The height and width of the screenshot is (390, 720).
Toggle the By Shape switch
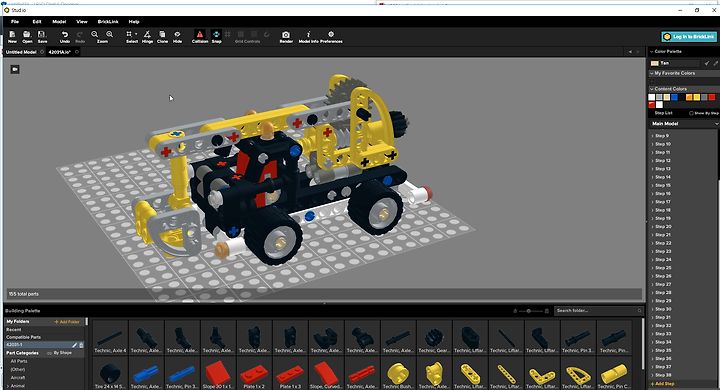coord(50,353)
